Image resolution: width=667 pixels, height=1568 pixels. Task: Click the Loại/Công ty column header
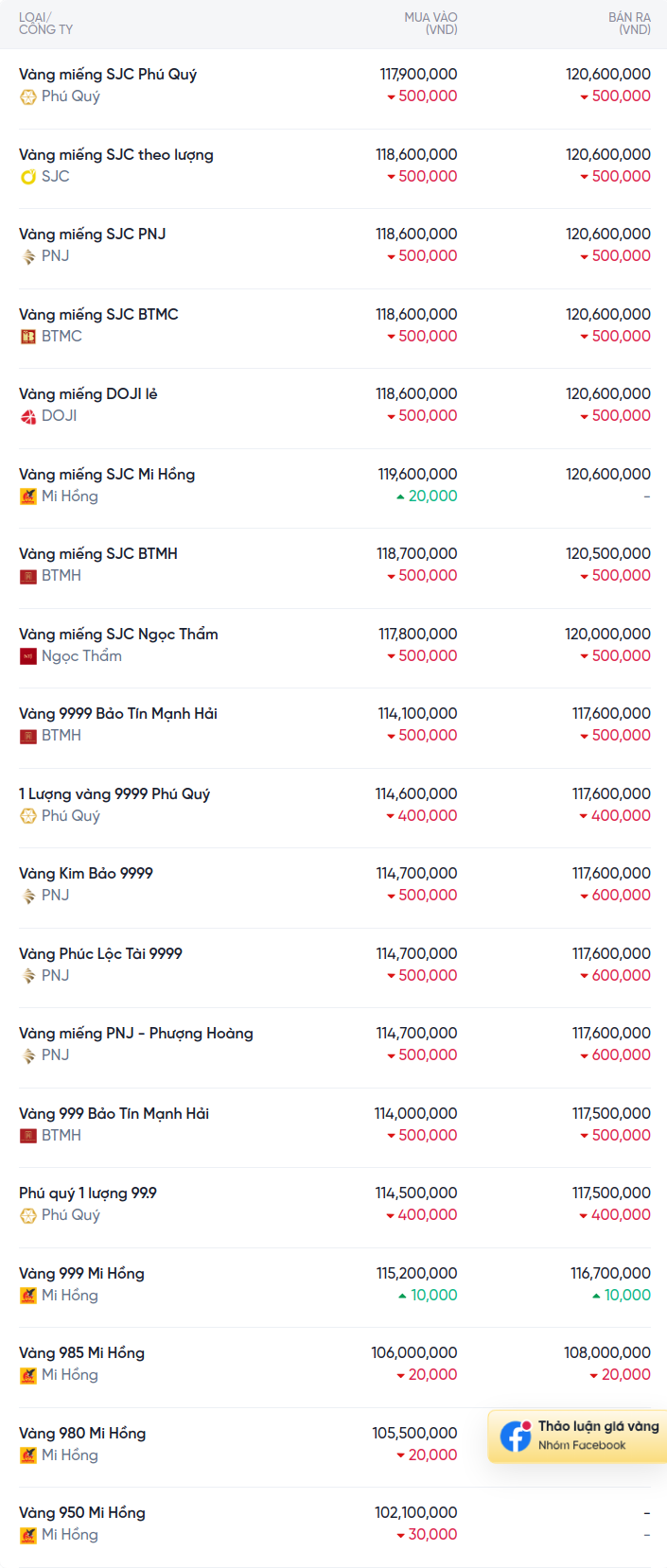click(45, 24)
